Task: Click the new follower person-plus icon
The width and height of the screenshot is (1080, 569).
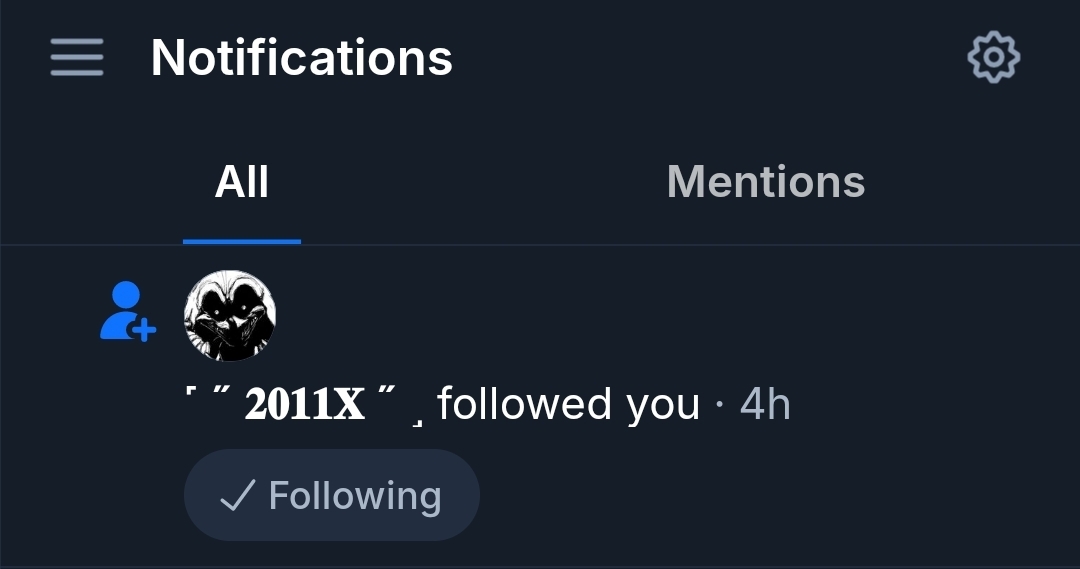Action: 127,311
